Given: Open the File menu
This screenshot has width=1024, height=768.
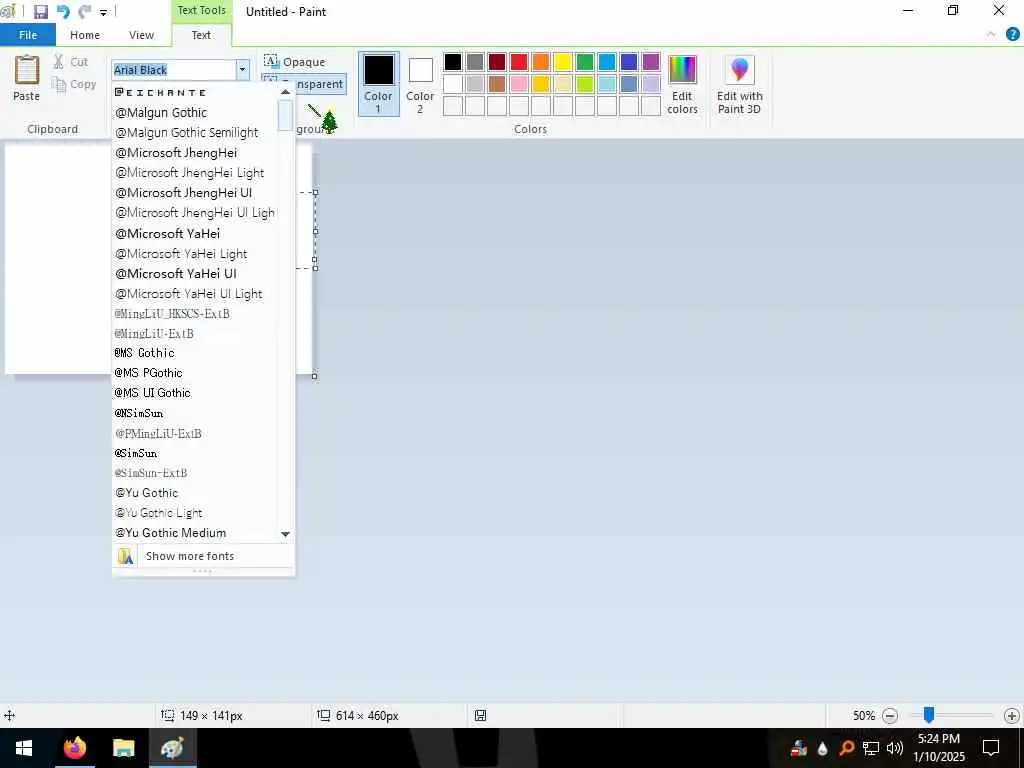Looking at the screenshot, I should tap(28, 35).
